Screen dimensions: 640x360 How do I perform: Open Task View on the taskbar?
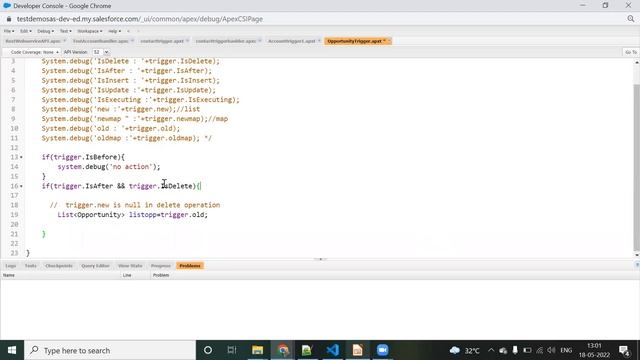click(x=232, y=350)
